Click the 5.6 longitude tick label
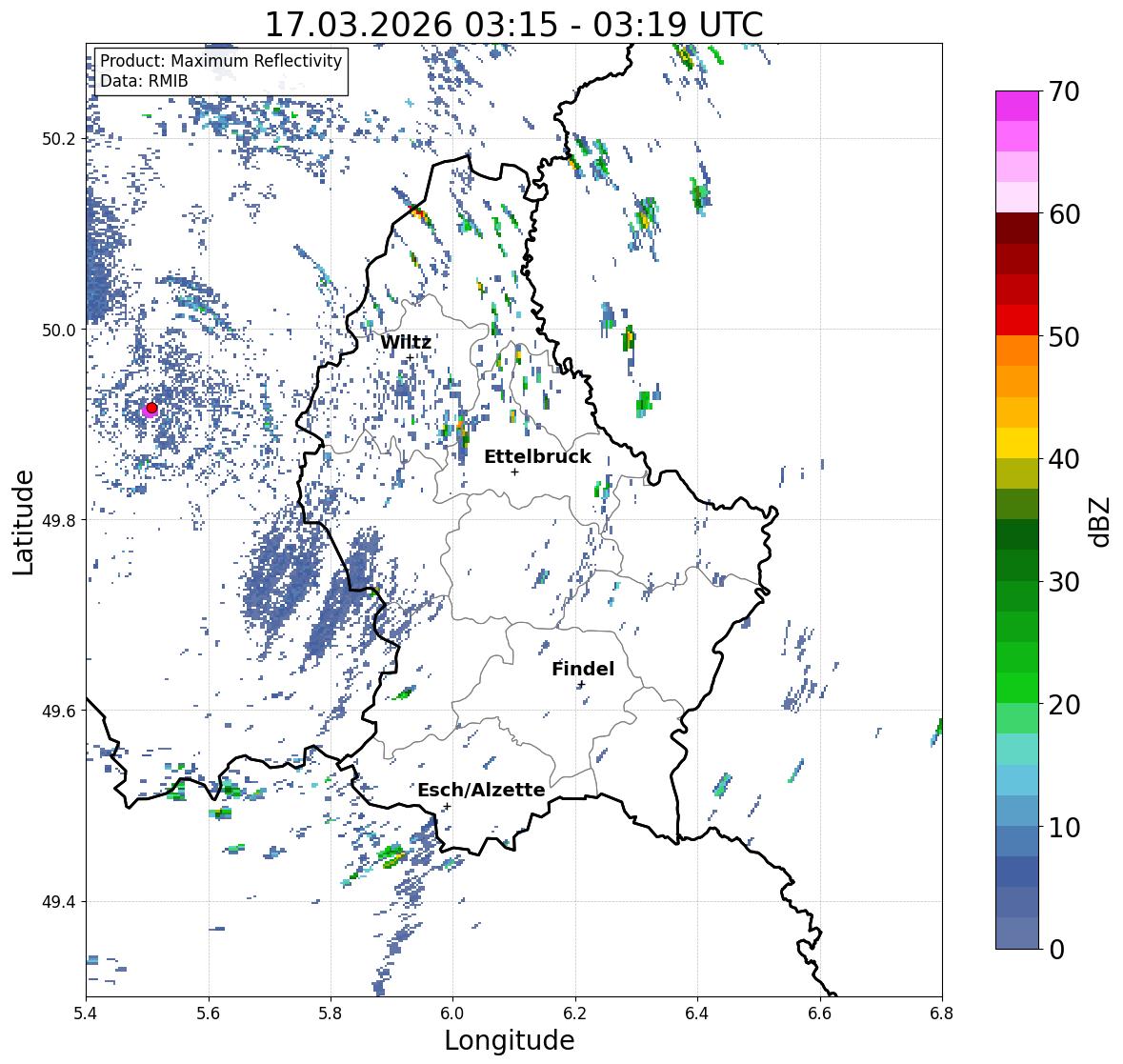Image resolution: width=1123 pixels, height=1064 pixels. (x=209, y=1014)
